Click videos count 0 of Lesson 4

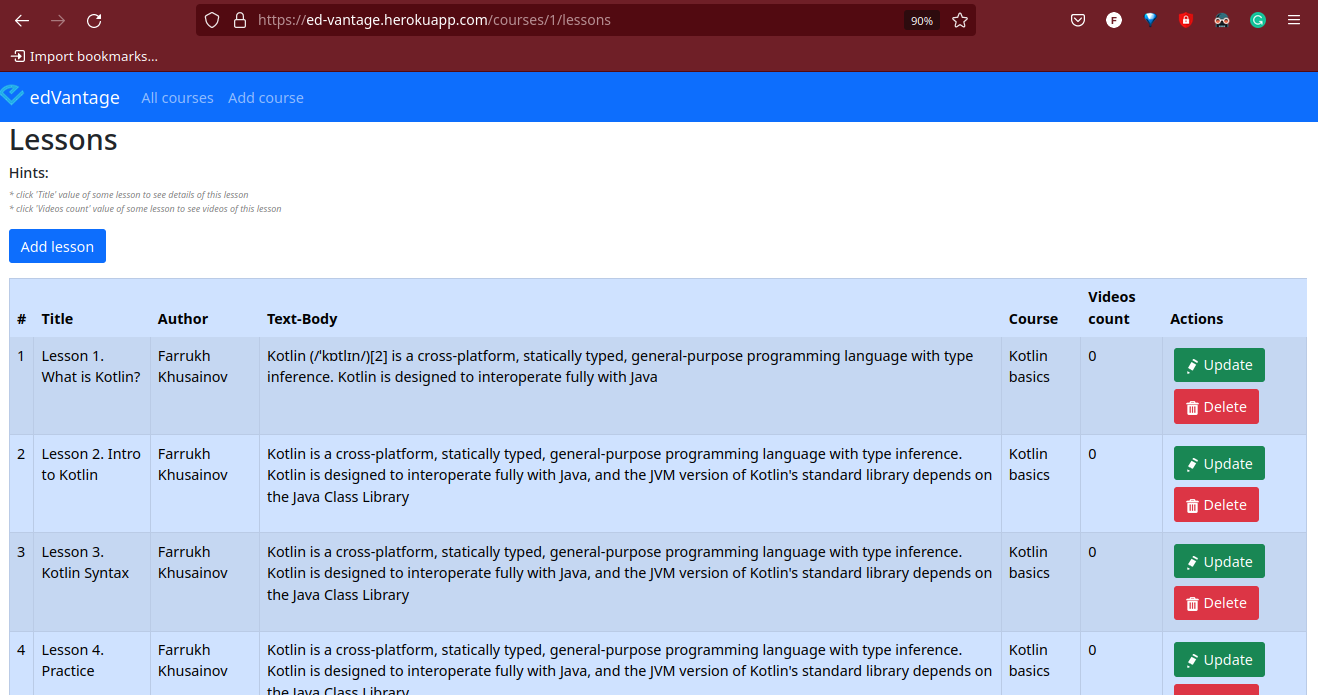point(1092,650)
